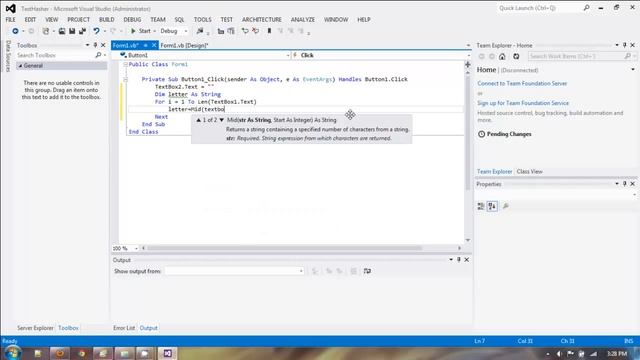
Task: Switch to the Error List tab
Action: [x=124, y=328]
